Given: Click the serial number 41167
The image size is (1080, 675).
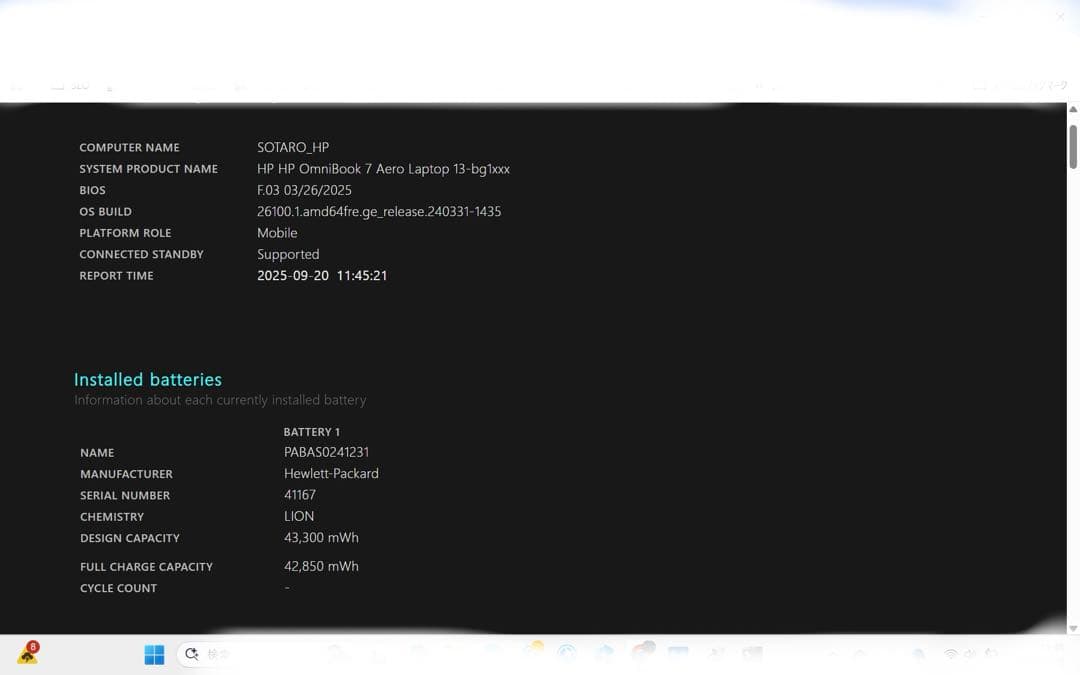Looking at the screenshot, I should click(x=300, y=495).
